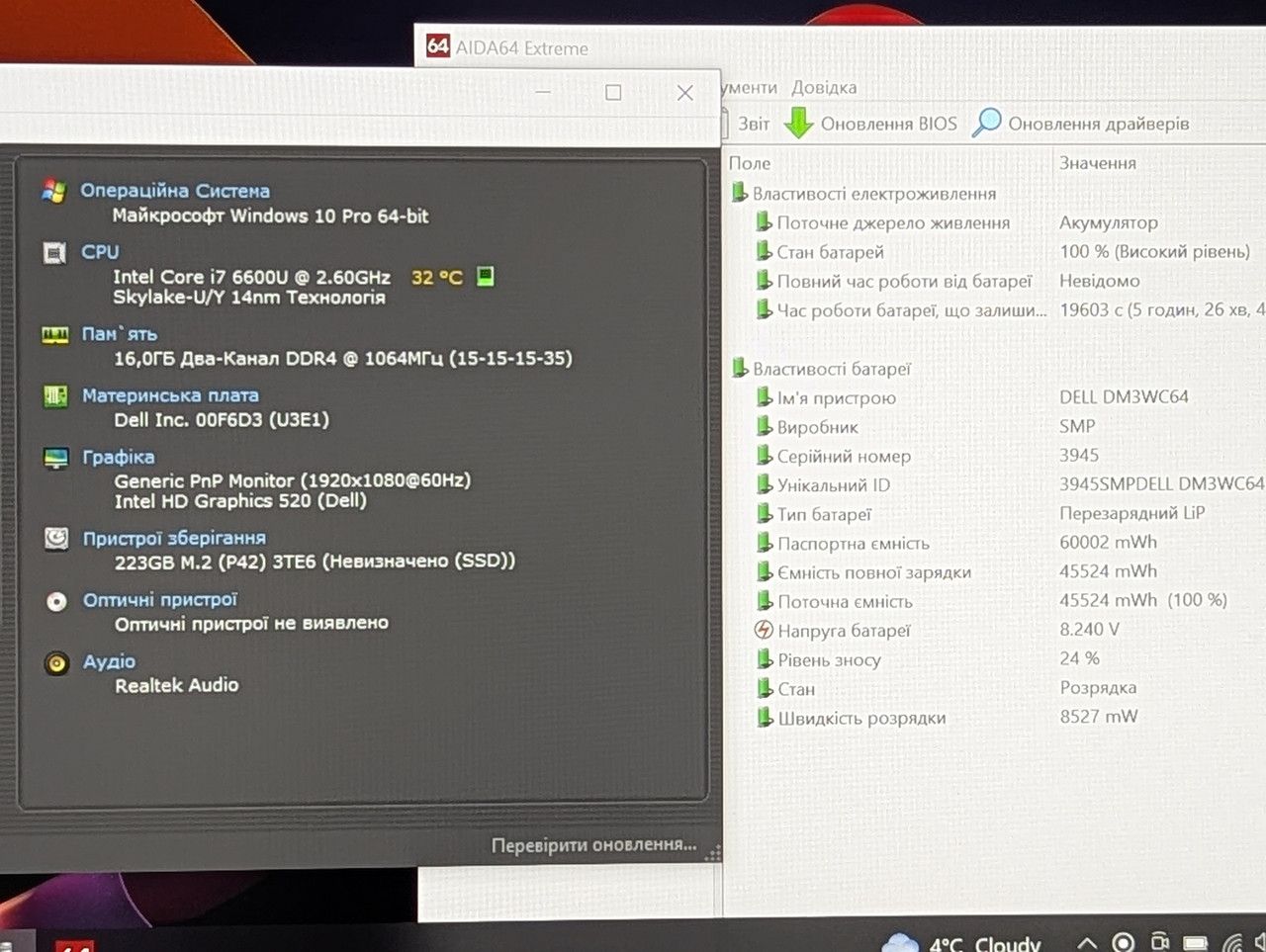Click the battery icon next to Виробник
Image resolution: width=1266 pixels, height=952 pixels.
765,426
